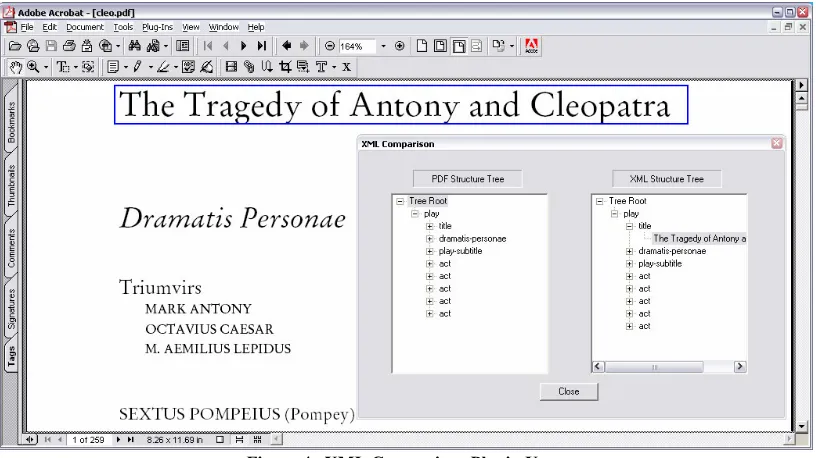816x458 pixels.
Task: Go to next page via toolbar arrow
Action: coord(244,46)
